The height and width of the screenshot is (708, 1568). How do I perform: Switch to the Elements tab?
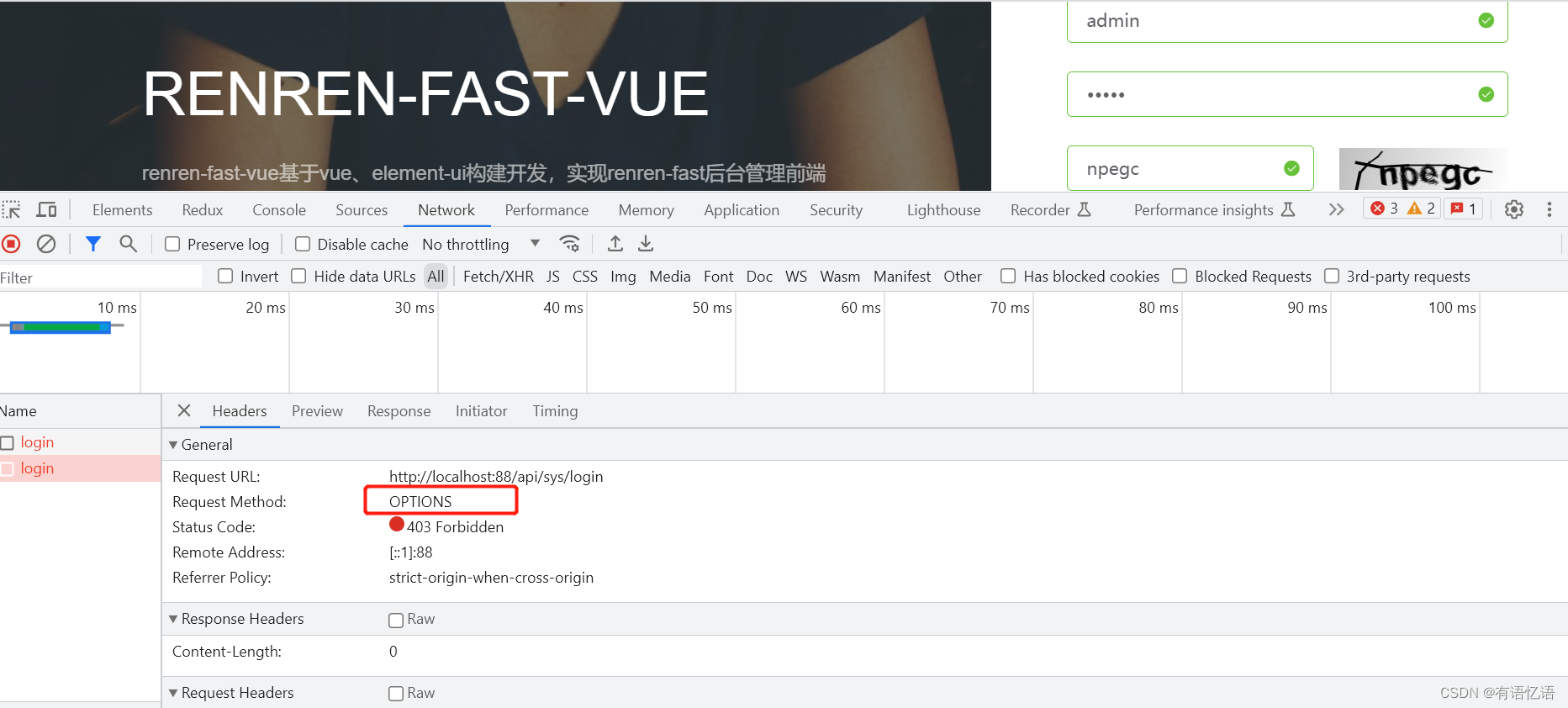pyautogui.click(x=123, y=210)
